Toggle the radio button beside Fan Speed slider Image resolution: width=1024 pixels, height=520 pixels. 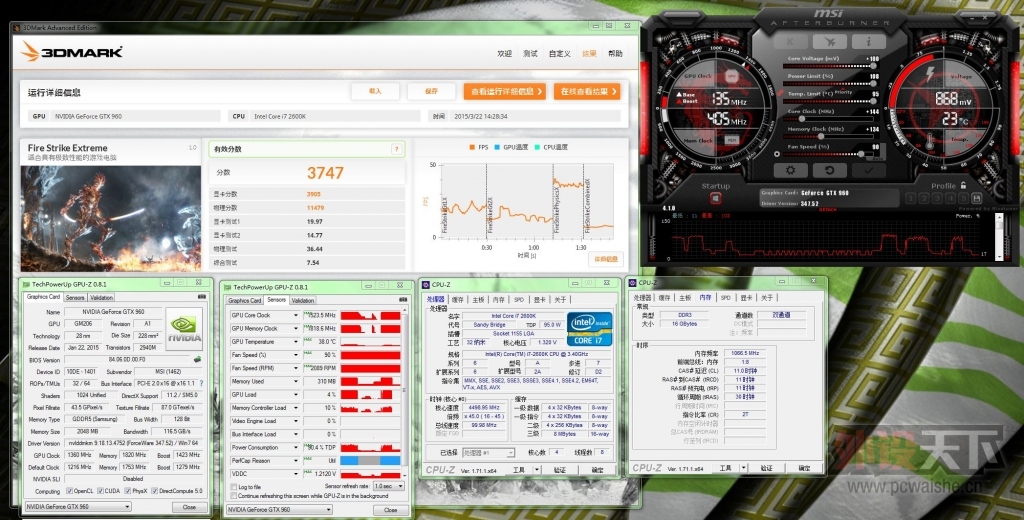(777, 154)
